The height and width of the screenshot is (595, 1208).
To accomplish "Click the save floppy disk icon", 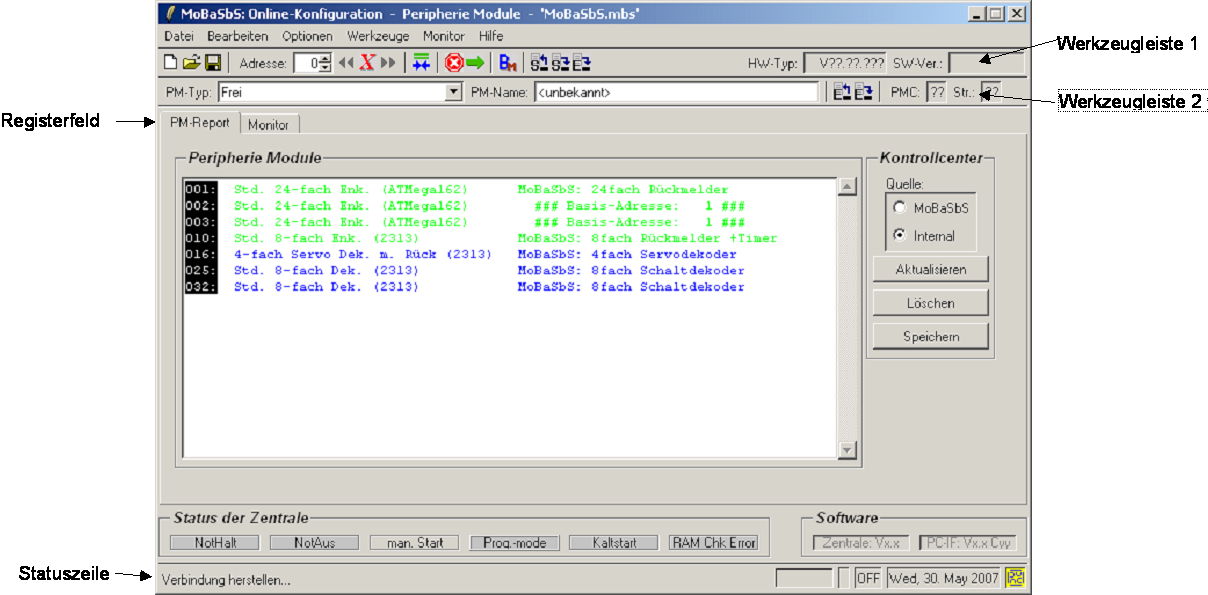I will tap(213, 63).
